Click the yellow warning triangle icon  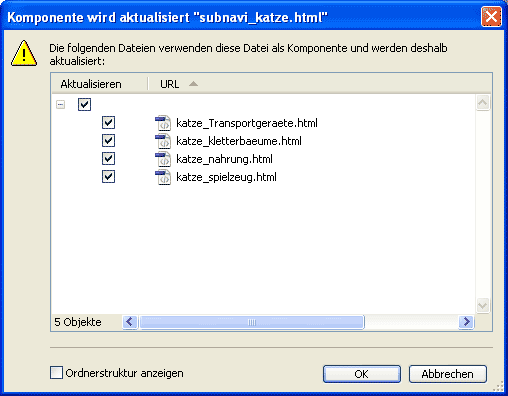tap(24, 53)
